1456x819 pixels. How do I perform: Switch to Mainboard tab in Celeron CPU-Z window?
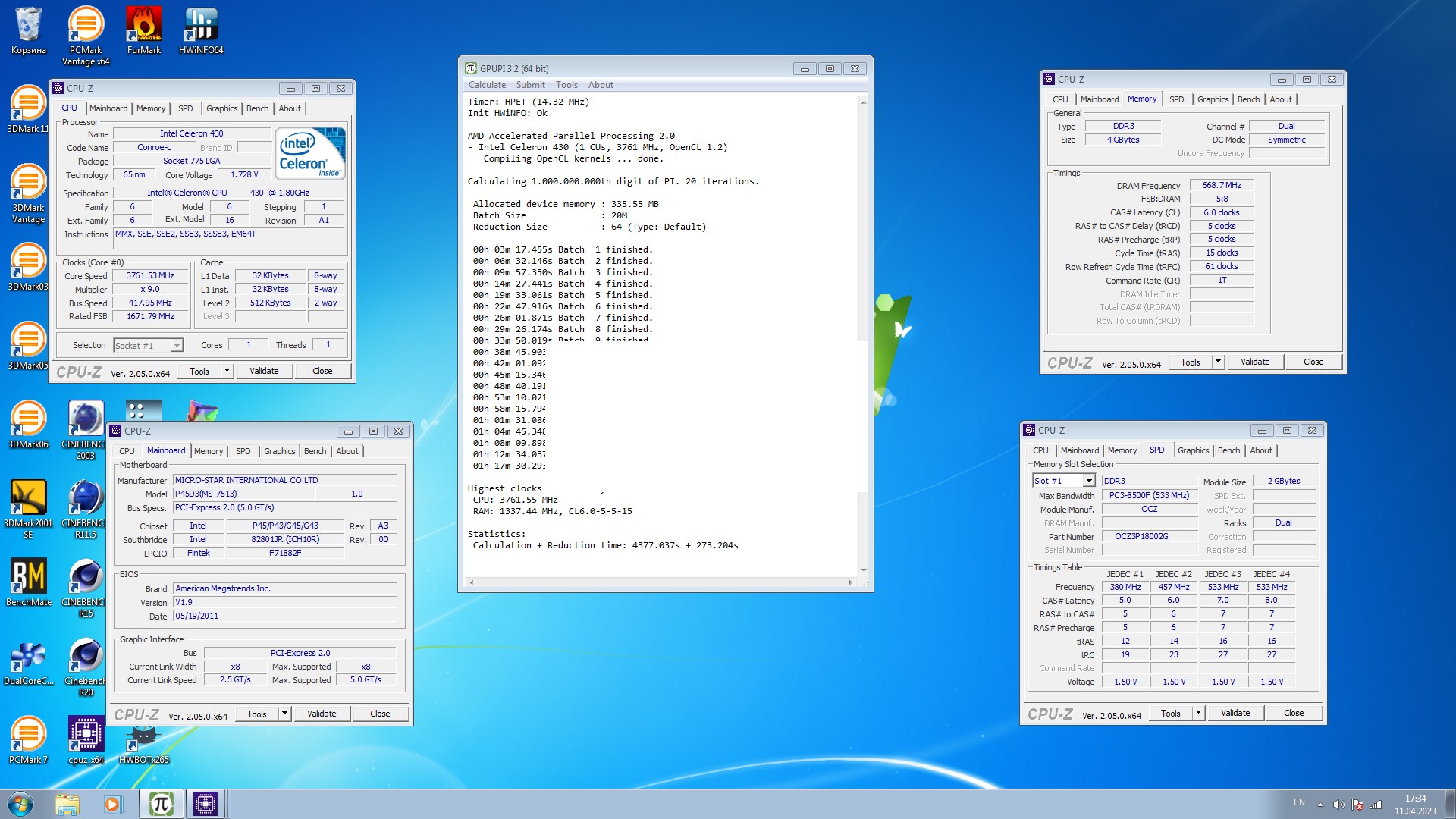click(x=108, y=108)
